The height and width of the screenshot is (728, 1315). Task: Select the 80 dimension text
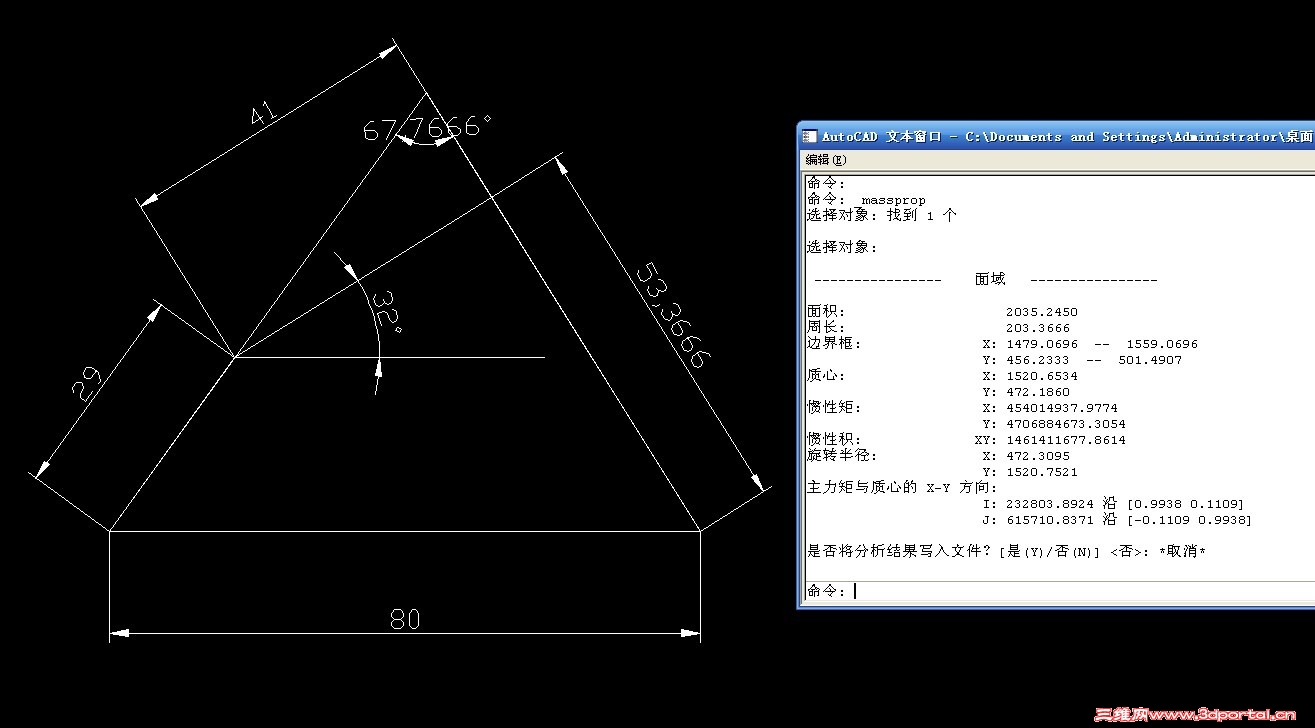coord(405,619)
